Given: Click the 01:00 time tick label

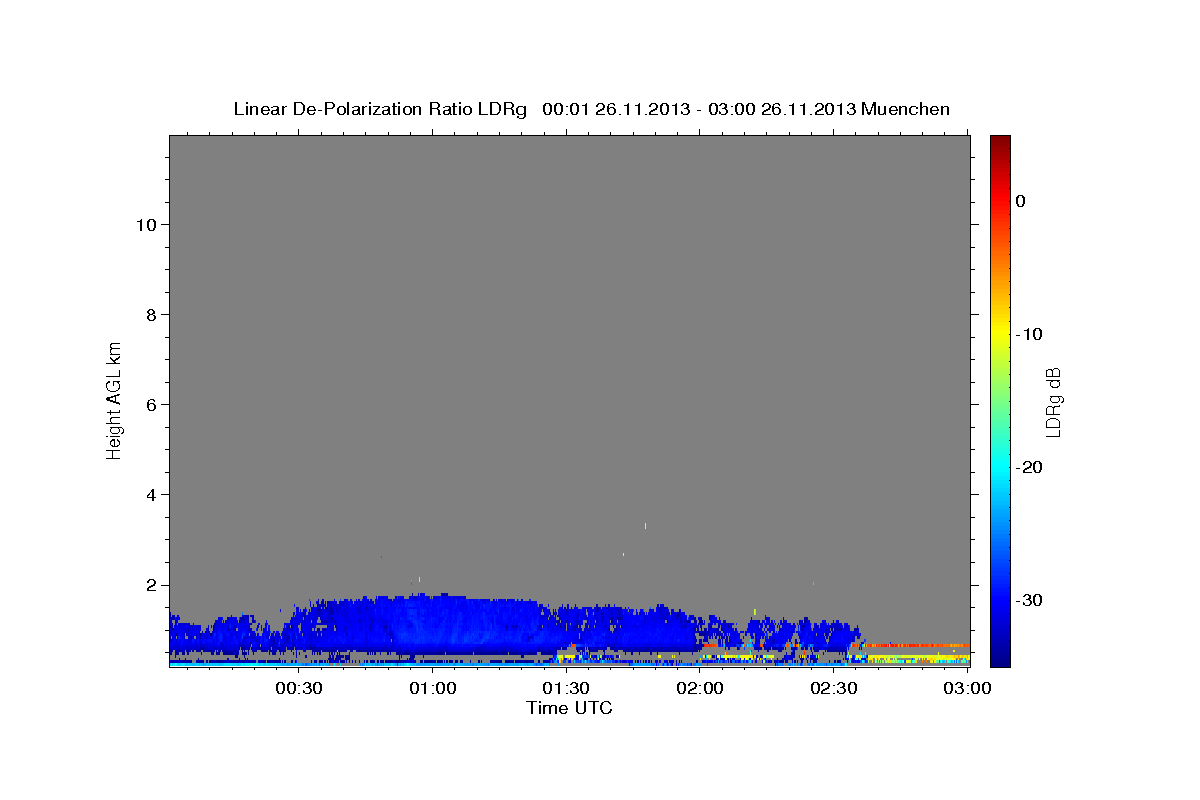Looking at the screenshot, I should point(433,688).
